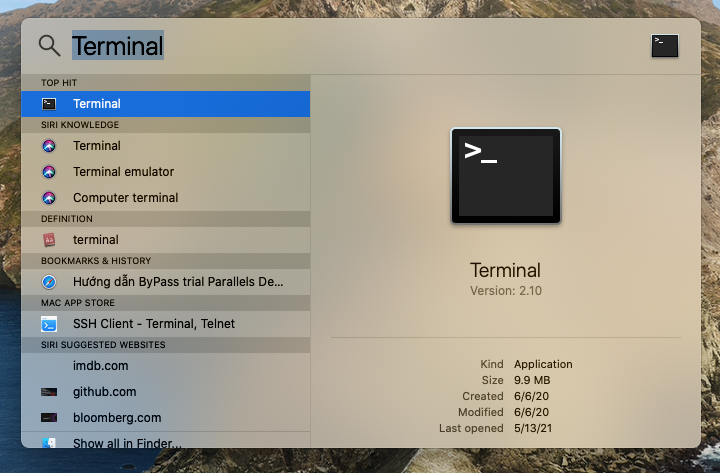
Task: Click the Spotlight magnifying glass icon
Action: click(x=49, y=45)
